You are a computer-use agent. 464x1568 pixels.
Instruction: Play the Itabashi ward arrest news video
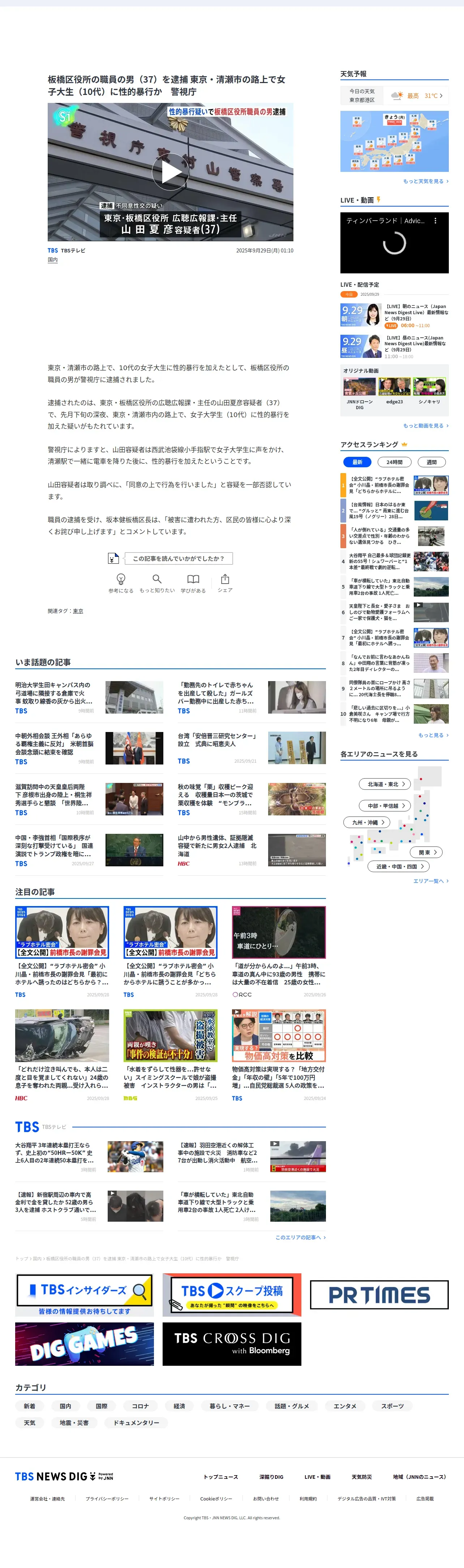pyautogui.click(x=171, y=172)
